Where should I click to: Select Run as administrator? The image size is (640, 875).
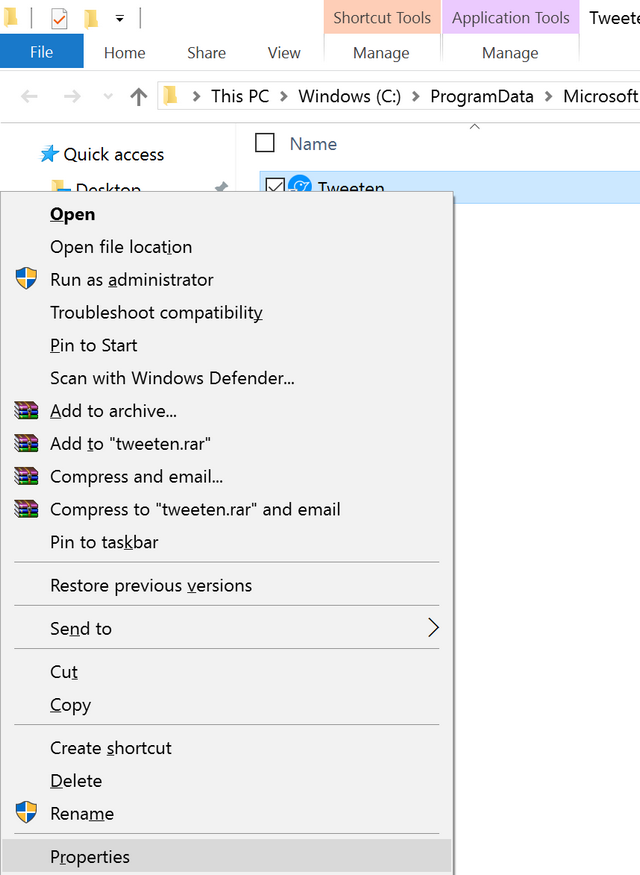click(227, 280)
